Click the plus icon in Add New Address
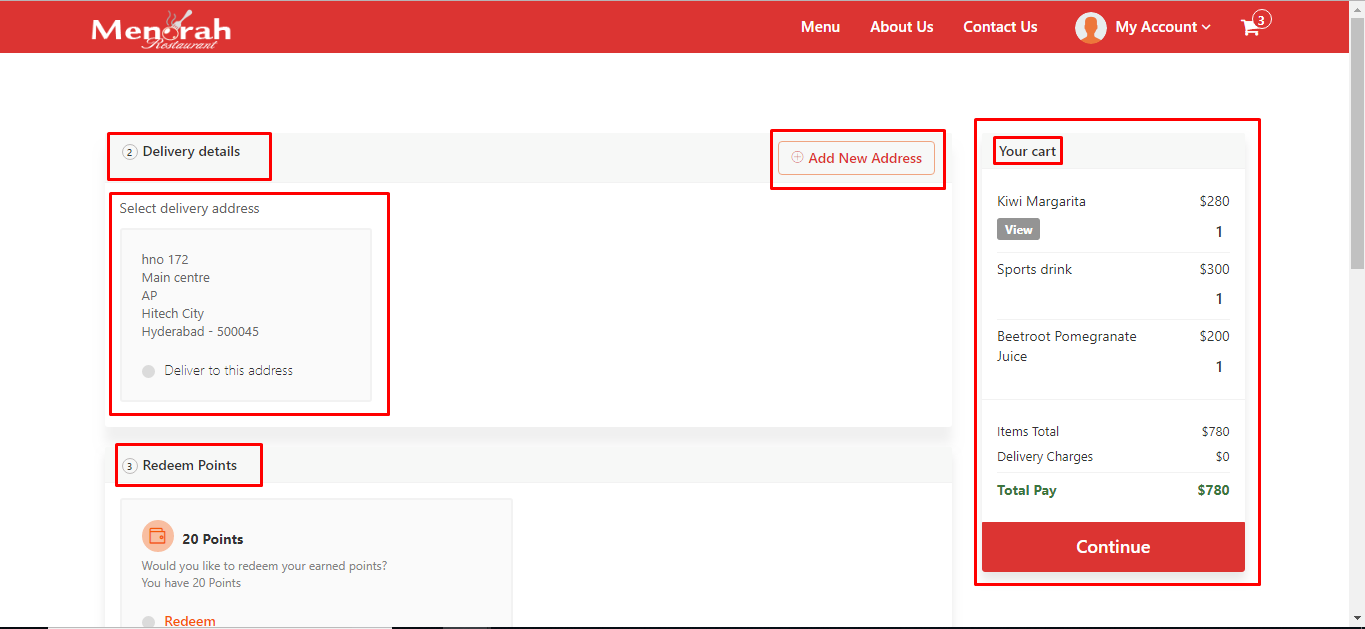1365x629 pixels. tap(797, 157)
